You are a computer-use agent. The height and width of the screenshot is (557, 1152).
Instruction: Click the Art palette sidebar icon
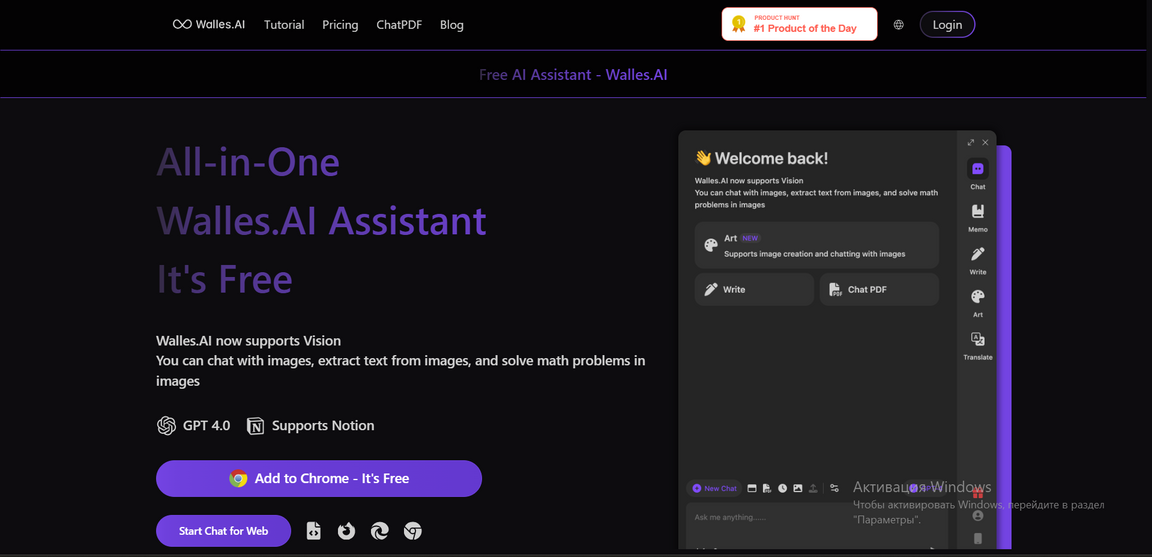point(977,297)
